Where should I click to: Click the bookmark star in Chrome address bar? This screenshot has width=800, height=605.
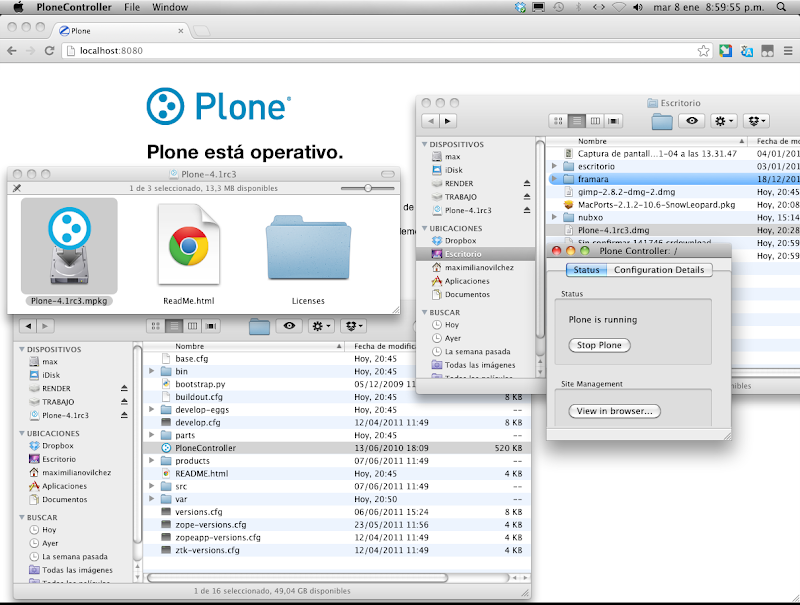704,50
